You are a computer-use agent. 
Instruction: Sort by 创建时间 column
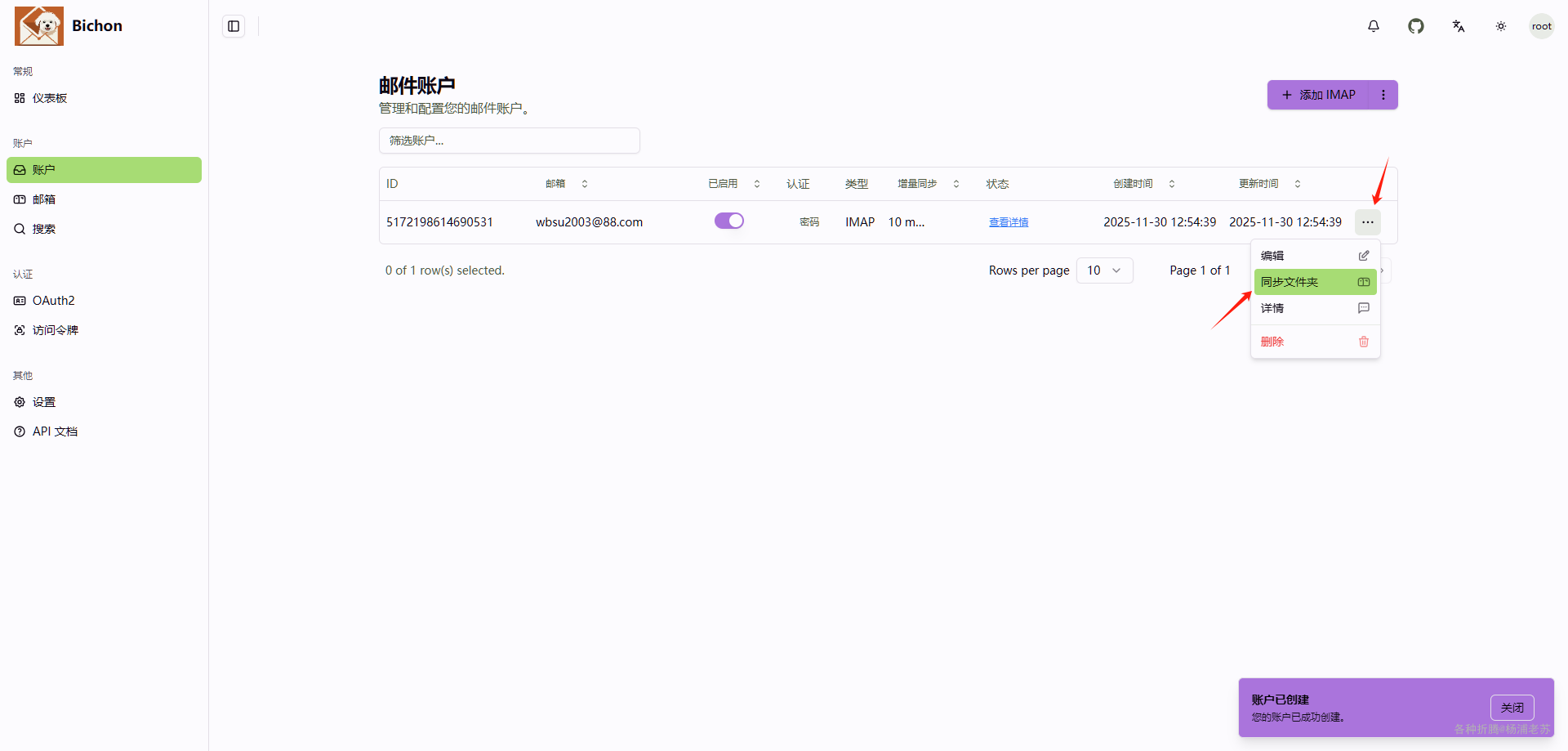click(1144, 184)
